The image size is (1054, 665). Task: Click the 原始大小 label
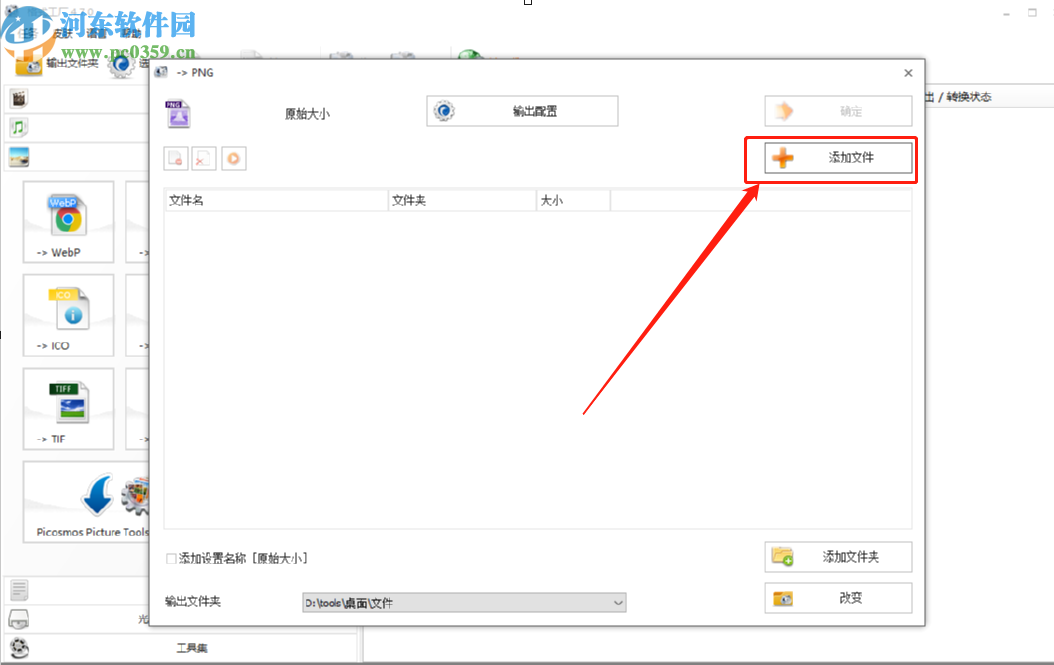point(307,114)
